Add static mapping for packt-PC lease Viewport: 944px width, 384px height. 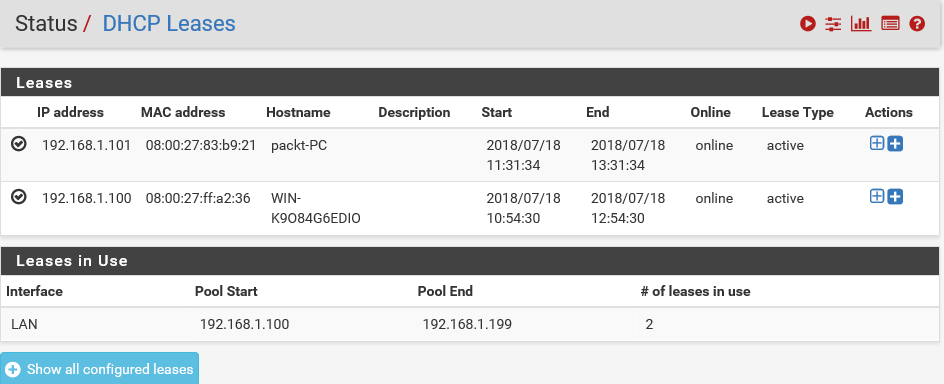point(877,143)
